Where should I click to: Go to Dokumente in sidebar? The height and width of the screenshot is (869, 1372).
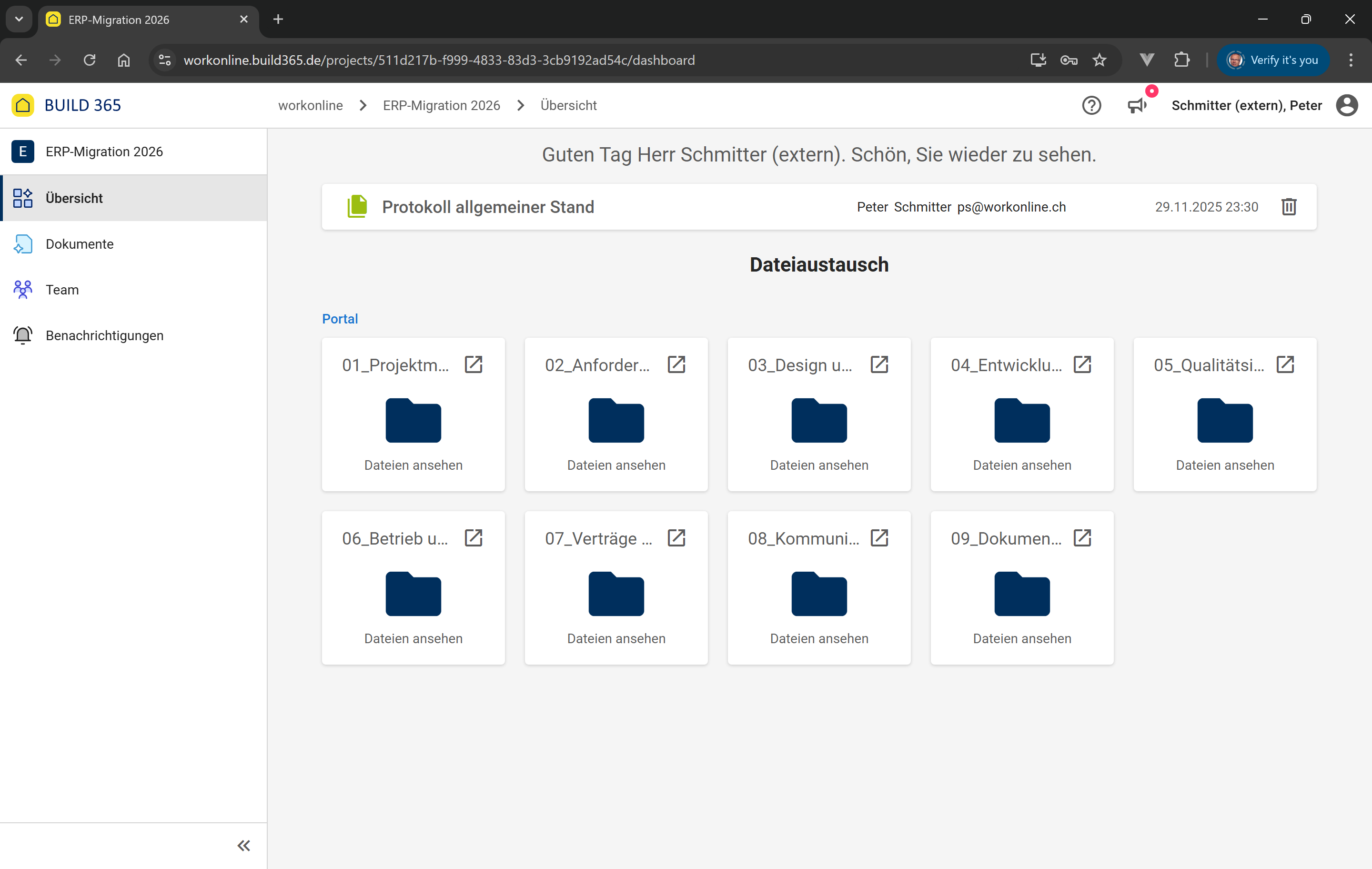(80, 244)
